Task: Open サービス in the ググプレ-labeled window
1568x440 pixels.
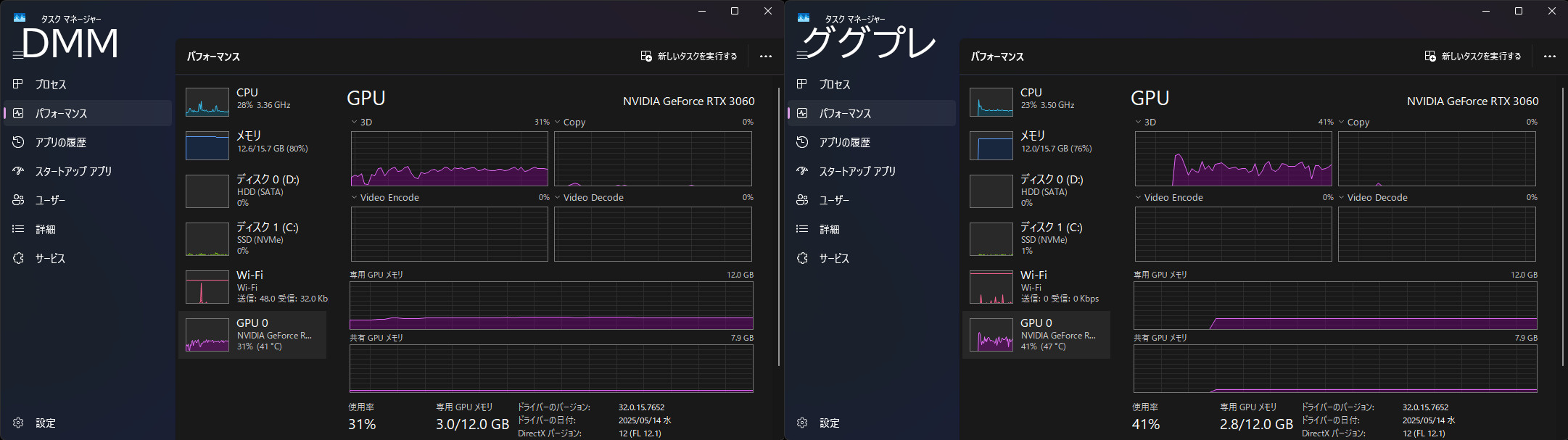Action: coord(834,259)
